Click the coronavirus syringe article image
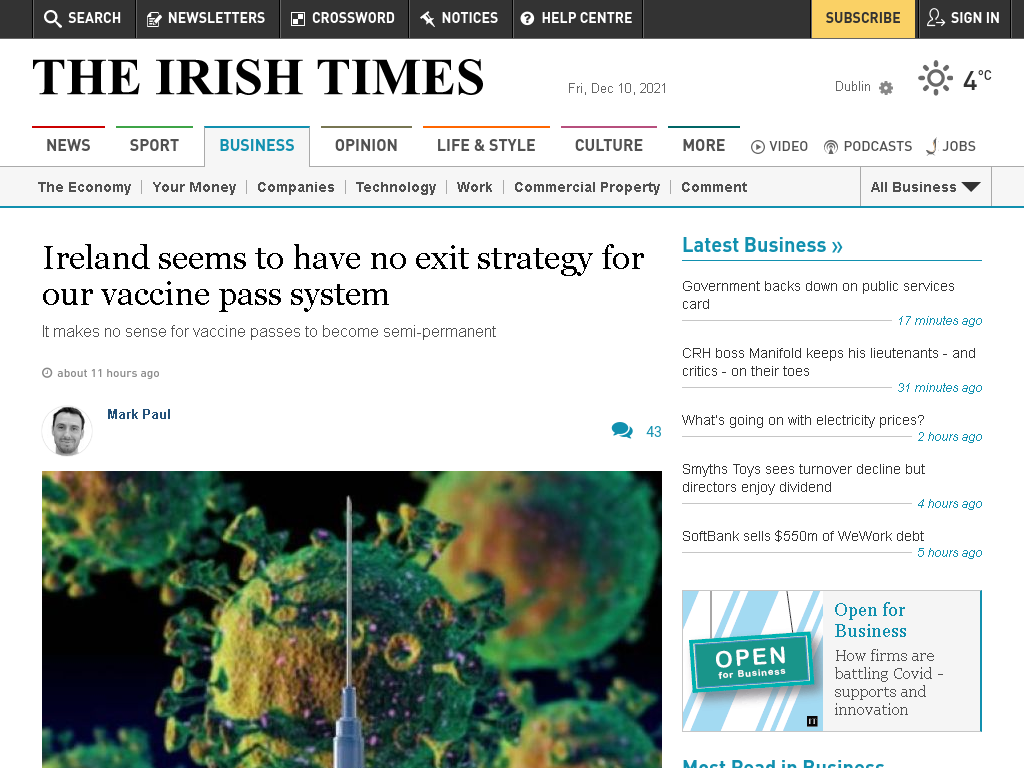The width and height of the screenshot is (1024, 768). tap(351, 619)
